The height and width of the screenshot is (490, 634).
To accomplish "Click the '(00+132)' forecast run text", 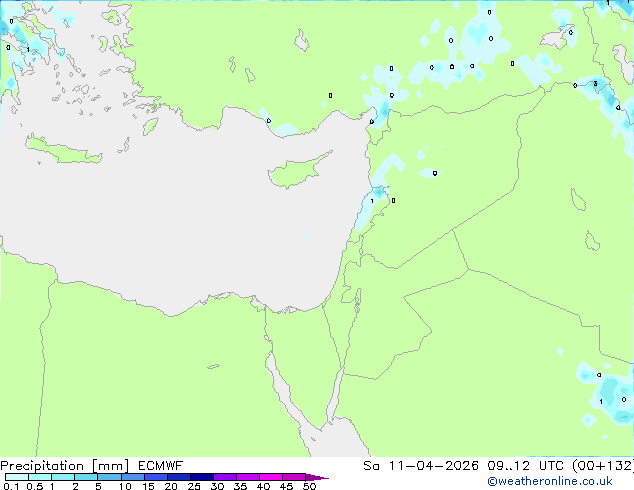I will pyautogui.click(x=602, y=466).
